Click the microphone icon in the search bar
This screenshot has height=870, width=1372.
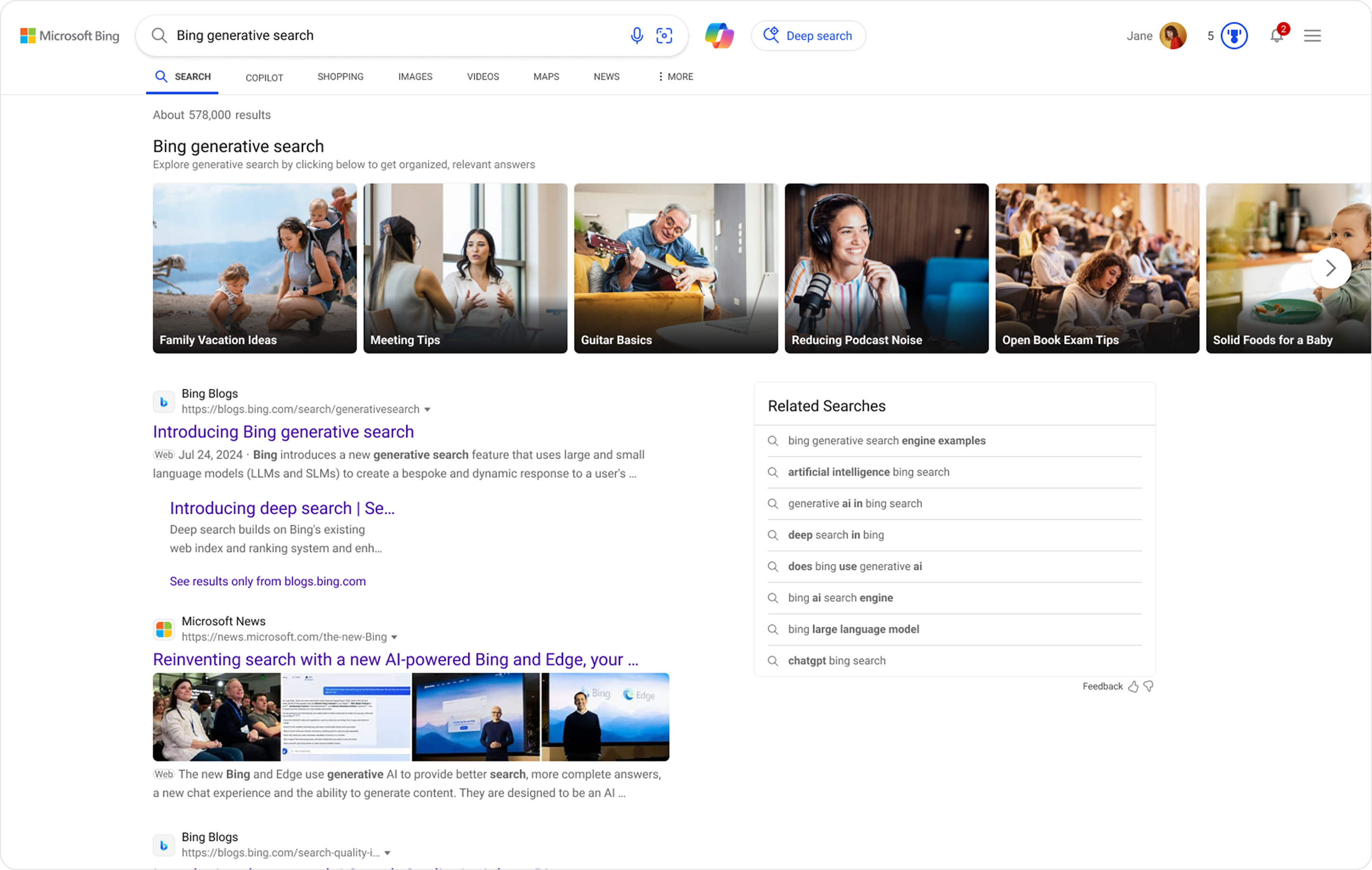point(636,35)
